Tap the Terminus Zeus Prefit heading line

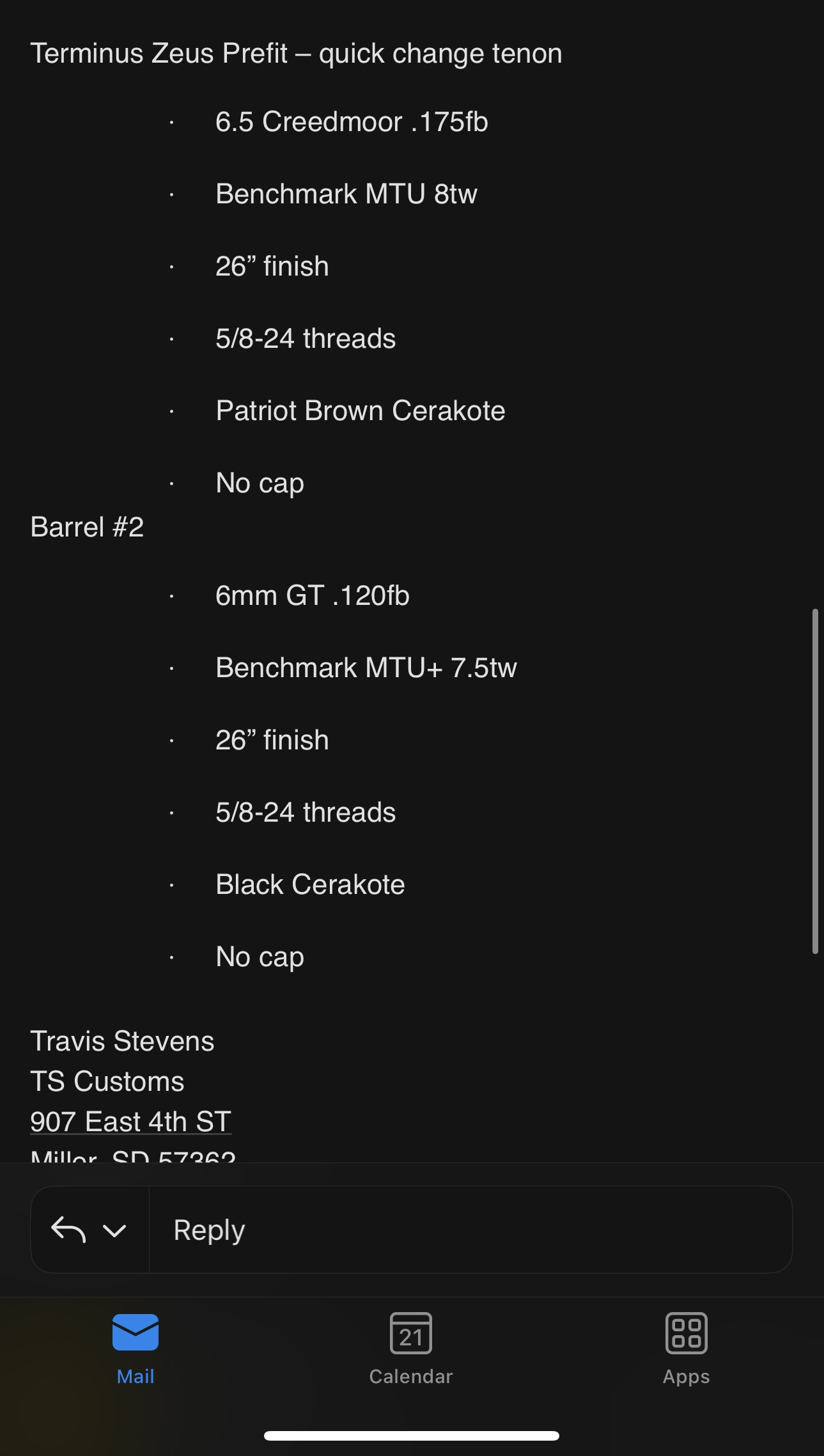click(296, 53)
